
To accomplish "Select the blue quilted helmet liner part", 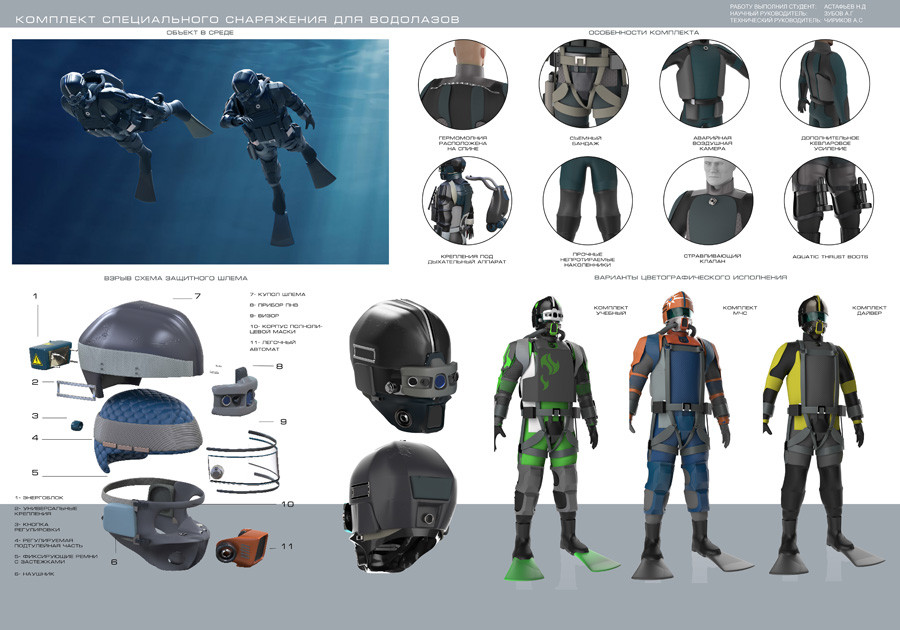I will [149, 429].
